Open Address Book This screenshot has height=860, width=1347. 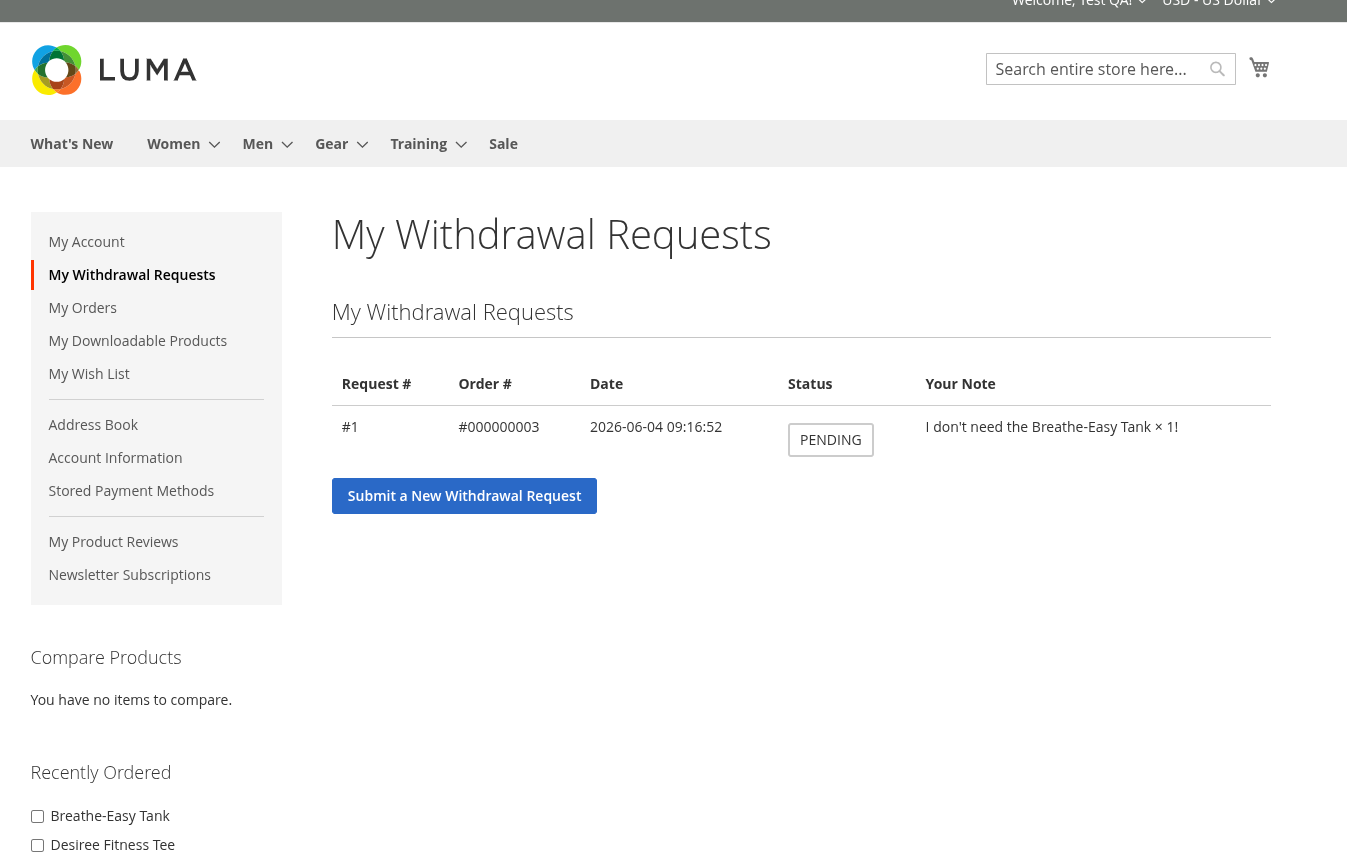93,425
